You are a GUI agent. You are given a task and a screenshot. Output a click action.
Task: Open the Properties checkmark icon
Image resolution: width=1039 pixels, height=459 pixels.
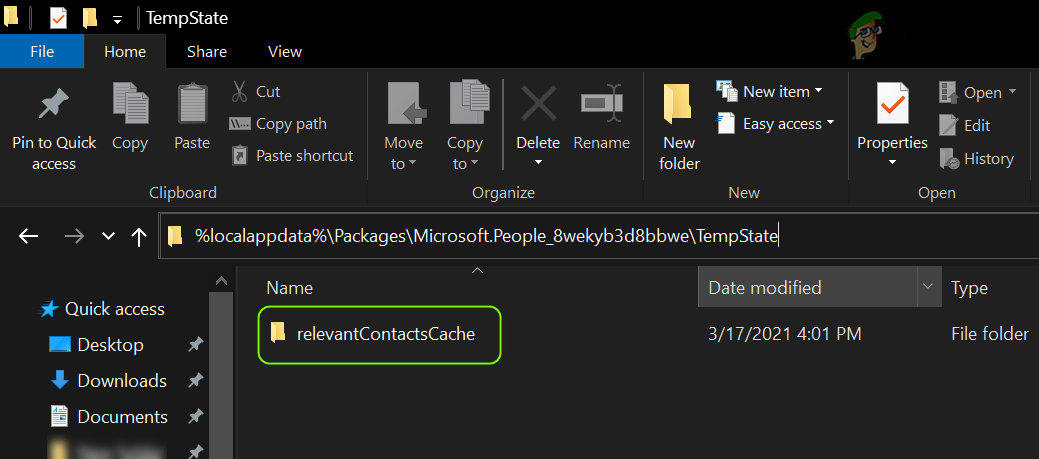pos(892,104)
